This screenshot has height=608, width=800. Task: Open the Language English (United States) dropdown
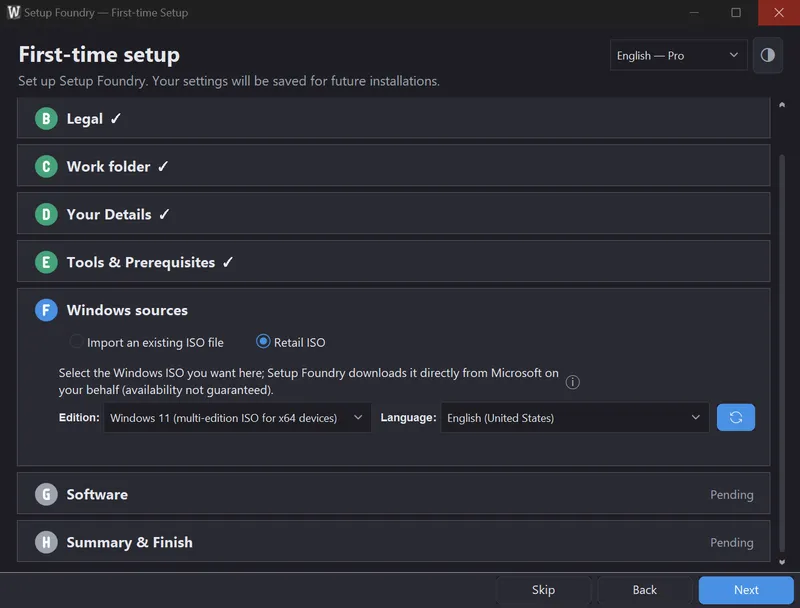click(574, 417)
